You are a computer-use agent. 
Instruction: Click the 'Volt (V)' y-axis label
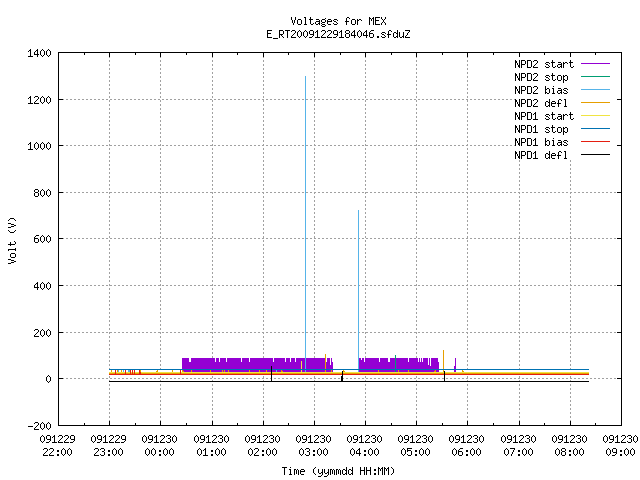click(12, 241)
